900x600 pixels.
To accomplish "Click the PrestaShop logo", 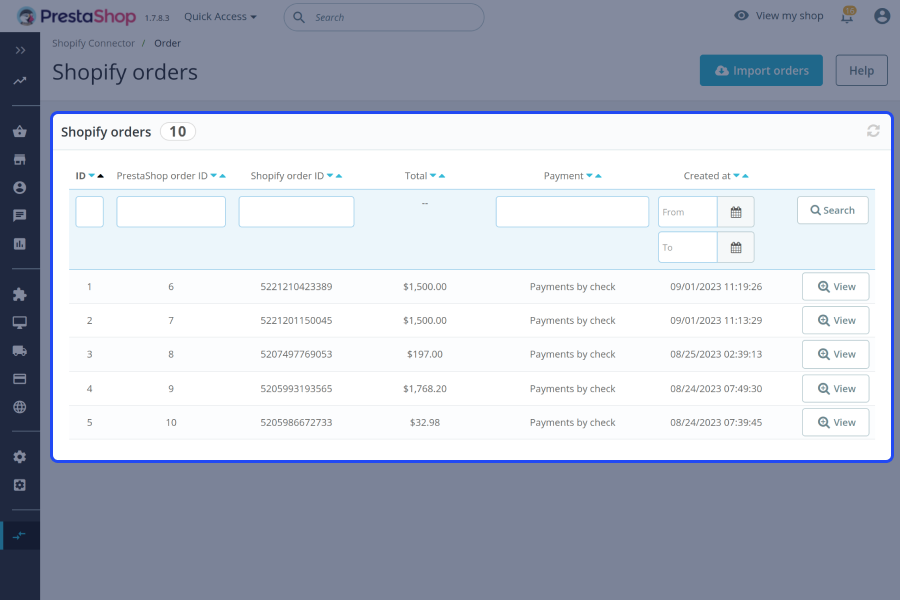I will [x=76, y=16].
